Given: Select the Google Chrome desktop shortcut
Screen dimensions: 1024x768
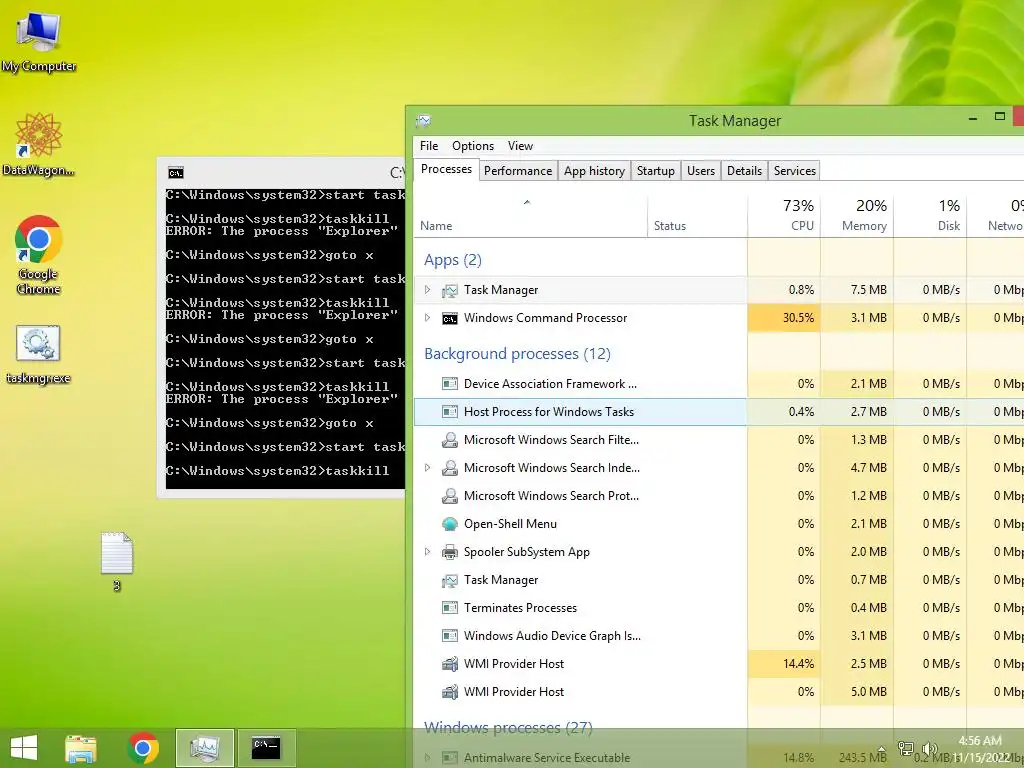Looking at the screenshot, I should (39, 255).
